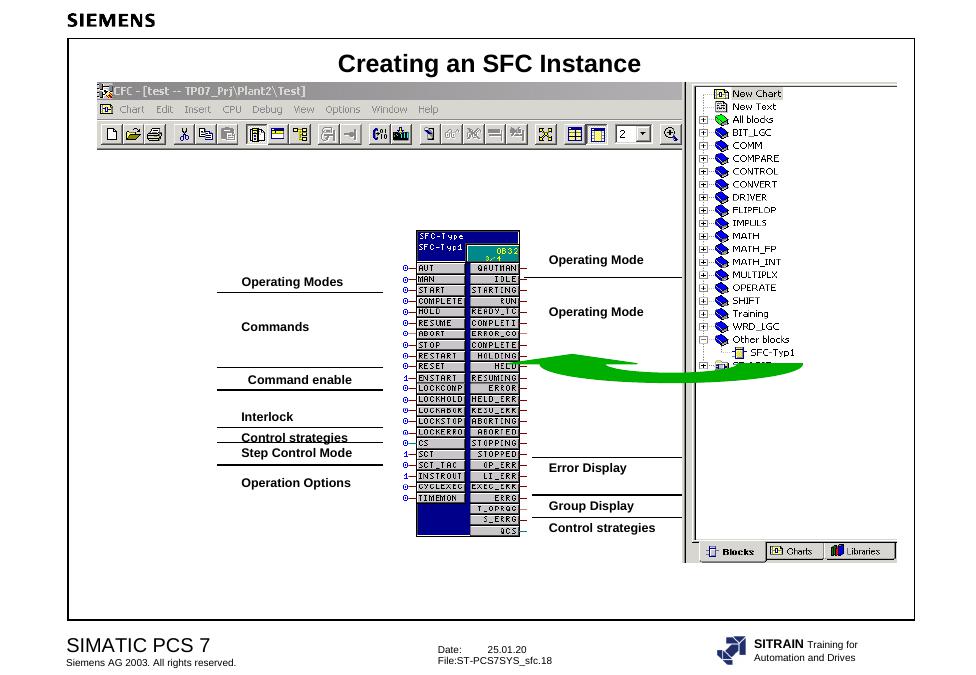Expand the COMM block family
Image resolution: width=976 pixels, height=675 pixels.
(x=703, y=146)
